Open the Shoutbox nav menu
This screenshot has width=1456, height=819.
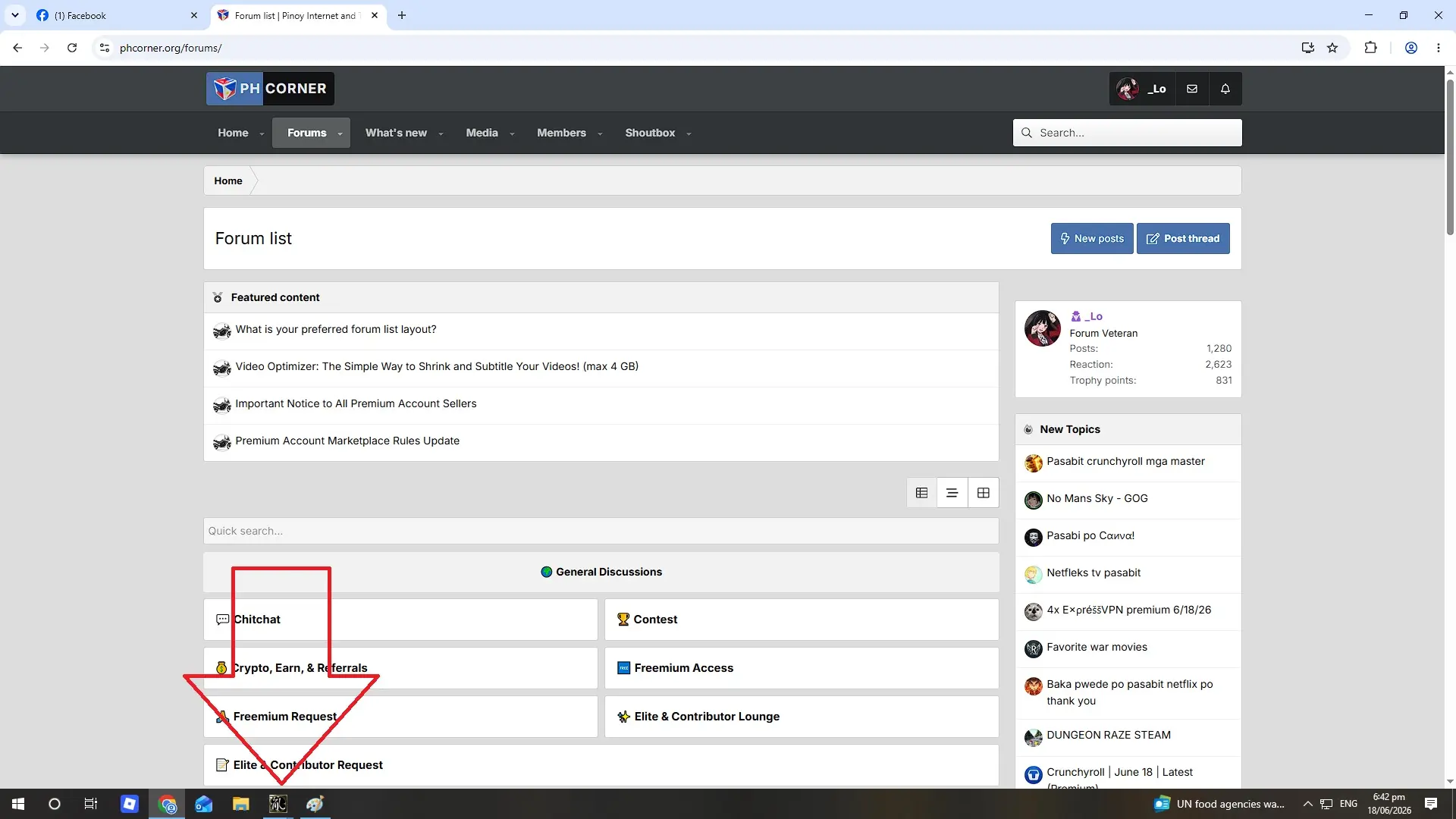(650, 133)
